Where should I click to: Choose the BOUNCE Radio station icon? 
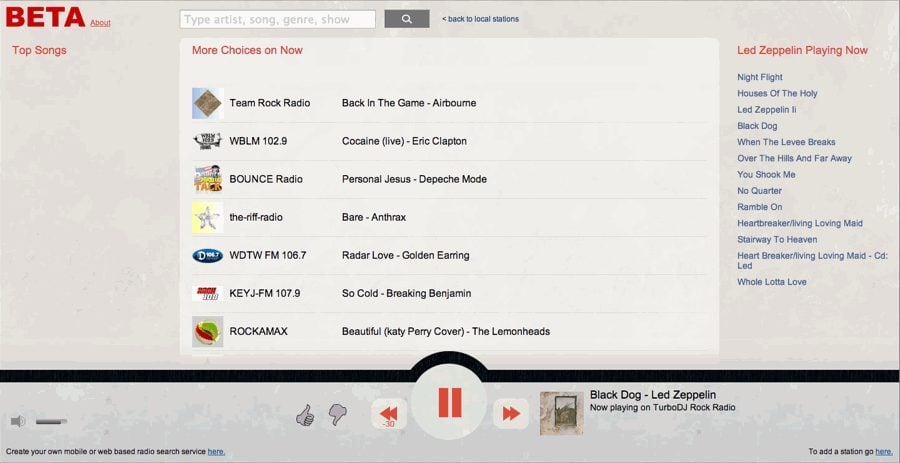(207, 179)
